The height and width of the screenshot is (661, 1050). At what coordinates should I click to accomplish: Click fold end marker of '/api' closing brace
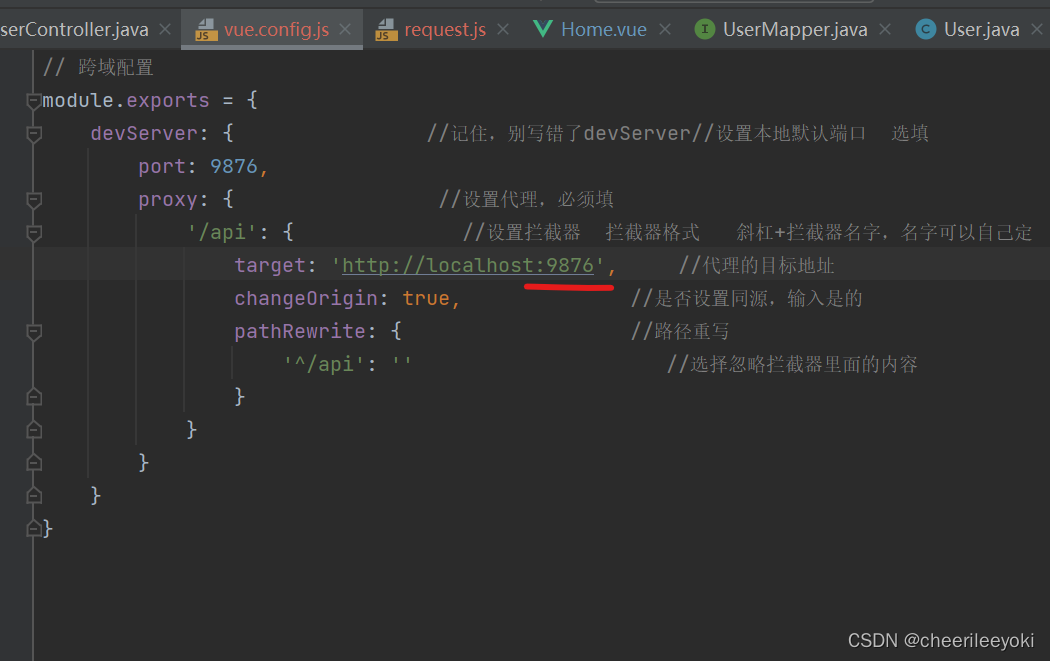click(x=33, y=430)
